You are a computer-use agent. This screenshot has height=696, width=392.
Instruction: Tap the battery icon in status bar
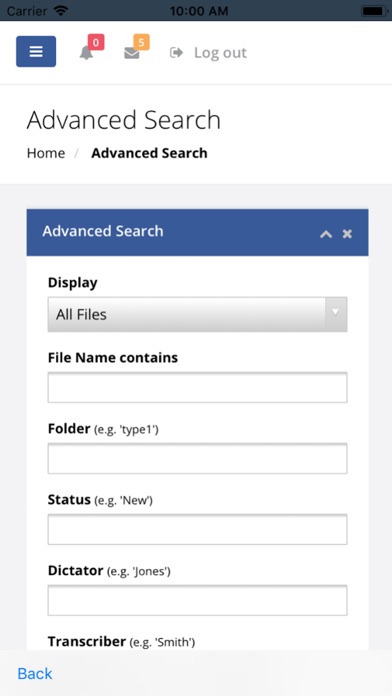tap(374, 11)
